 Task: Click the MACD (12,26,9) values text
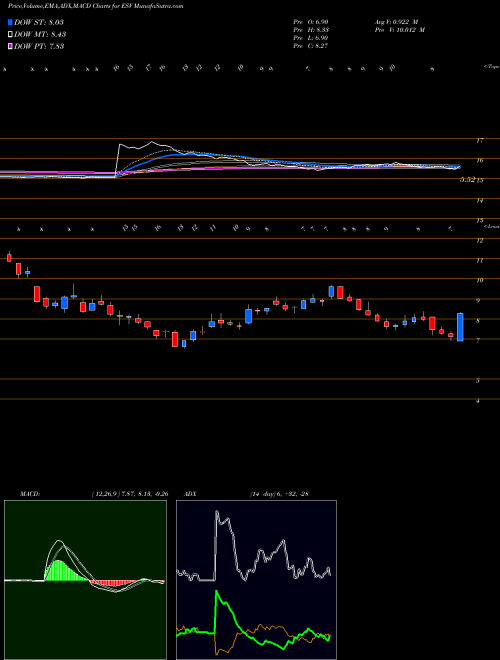(130, 493)
